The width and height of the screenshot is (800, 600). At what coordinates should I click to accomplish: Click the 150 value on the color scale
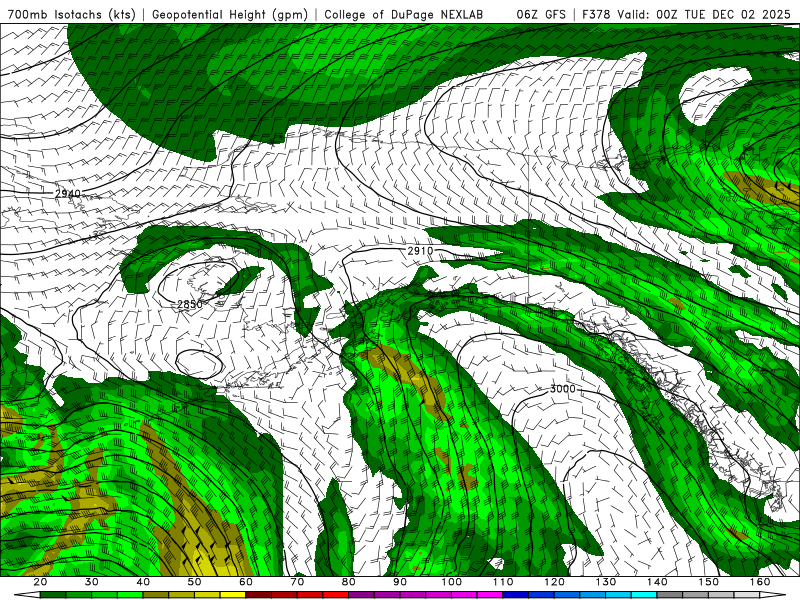(x=709, y=582)
